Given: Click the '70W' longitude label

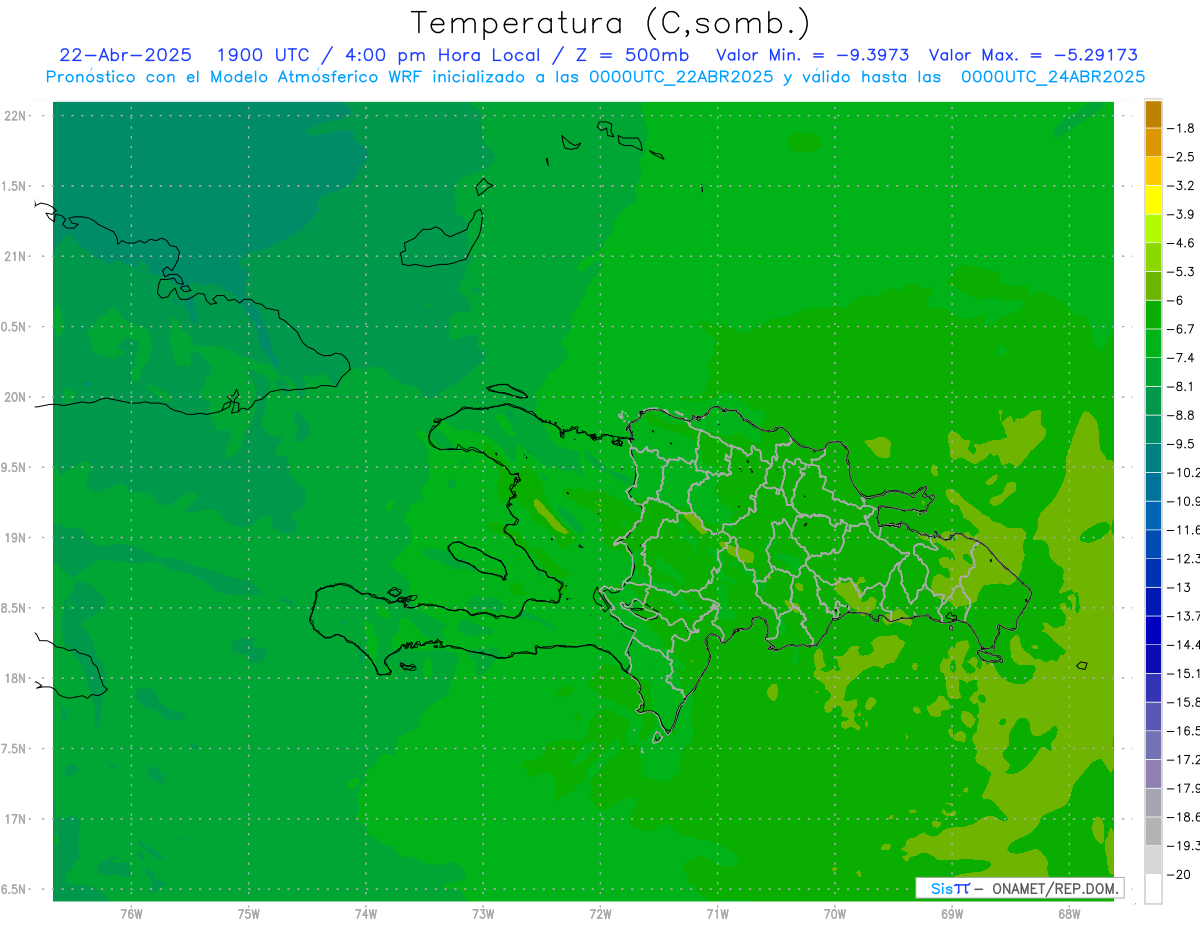Looking at the screenshot, I should 834,913.
